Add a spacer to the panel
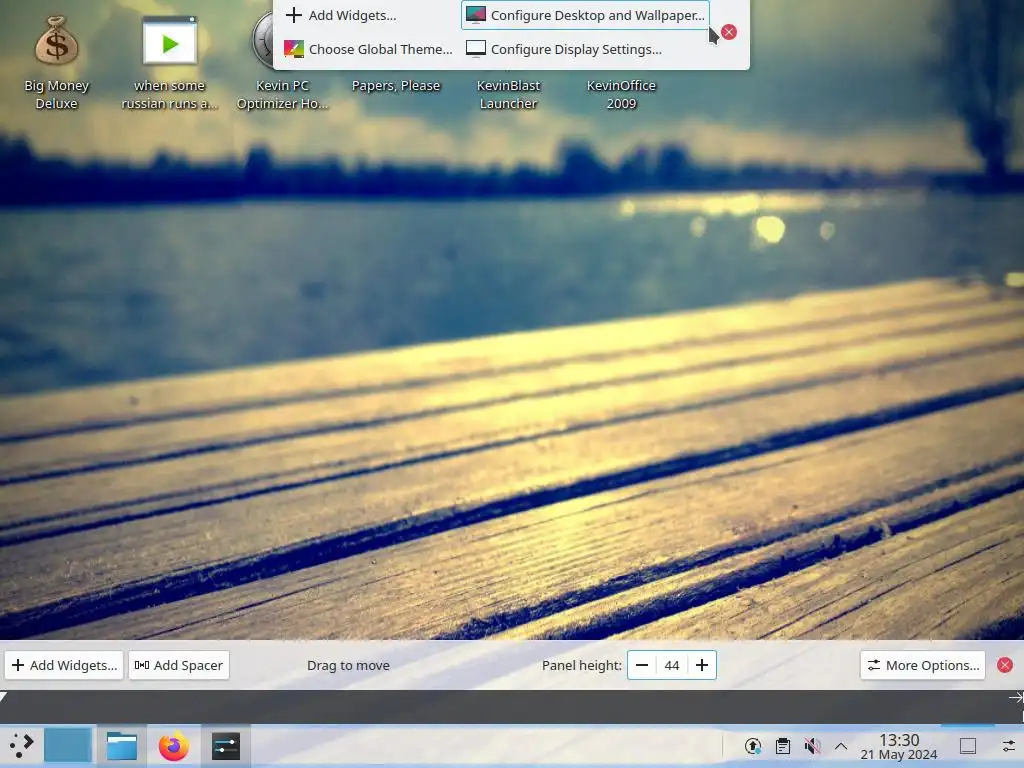The height and width of the screenshot is (768, 1024). tap(179, 665)
